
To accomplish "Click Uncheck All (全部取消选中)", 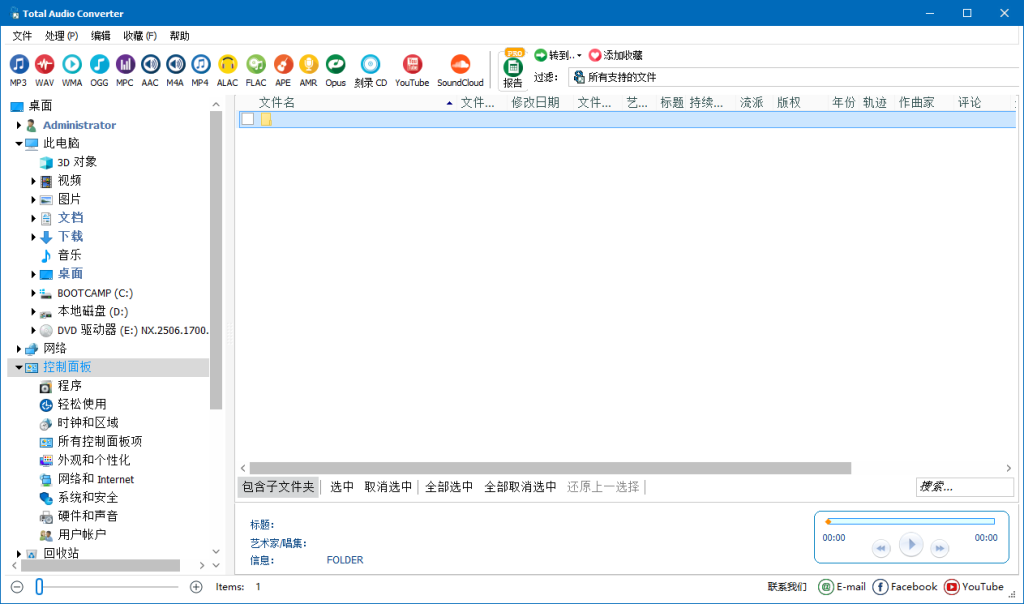I will [520, 486].
